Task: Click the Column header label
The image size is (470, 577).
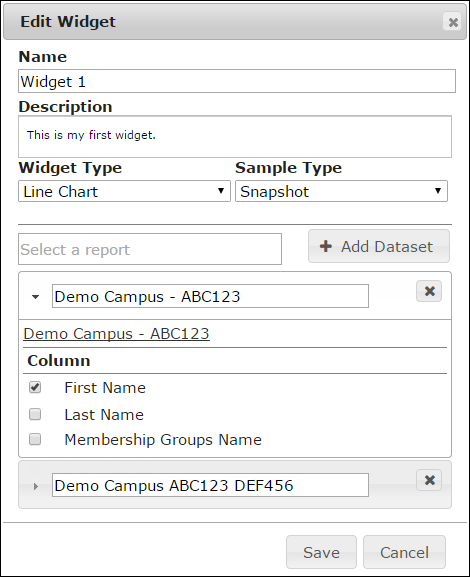Action: coord(59,361)
